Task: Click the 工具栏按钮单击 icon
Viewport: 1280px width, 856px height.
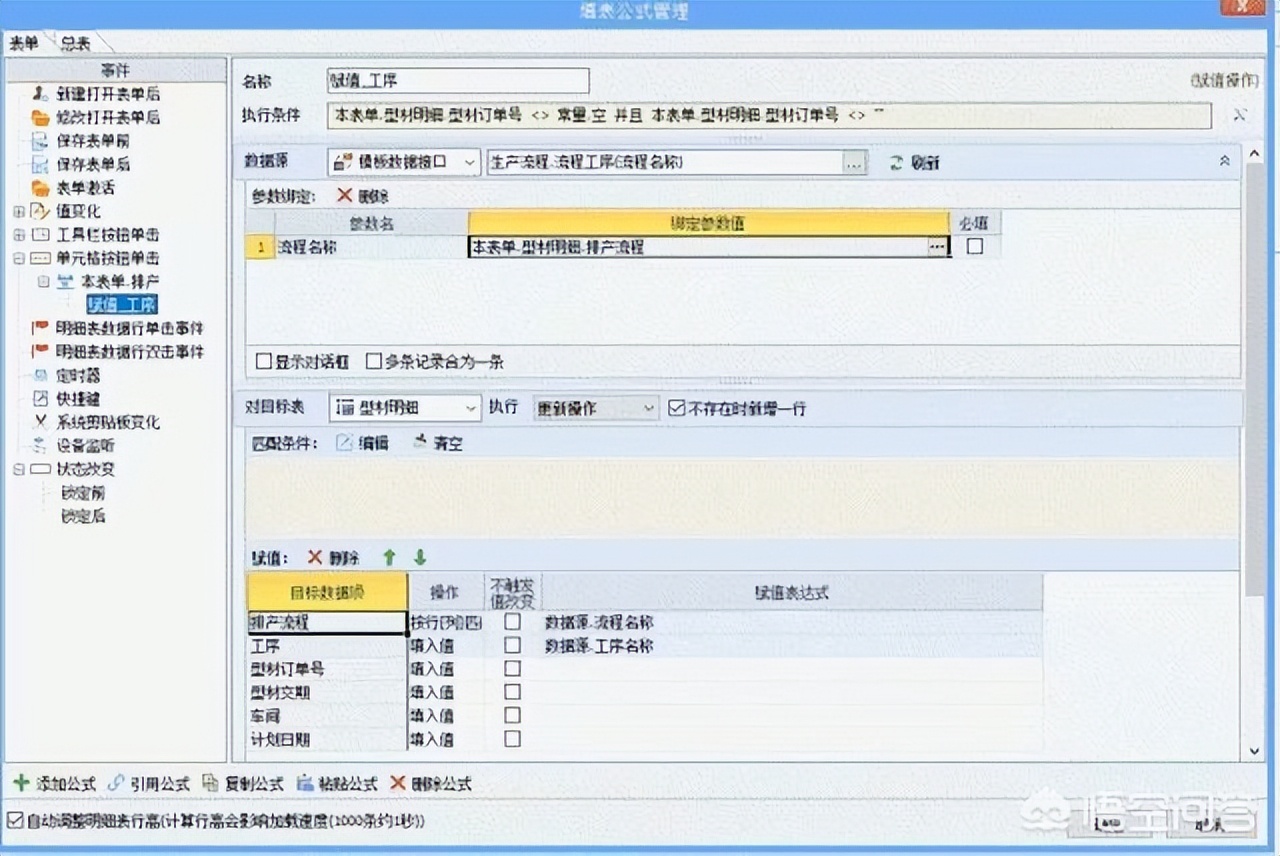Action: tap(40, 235)
